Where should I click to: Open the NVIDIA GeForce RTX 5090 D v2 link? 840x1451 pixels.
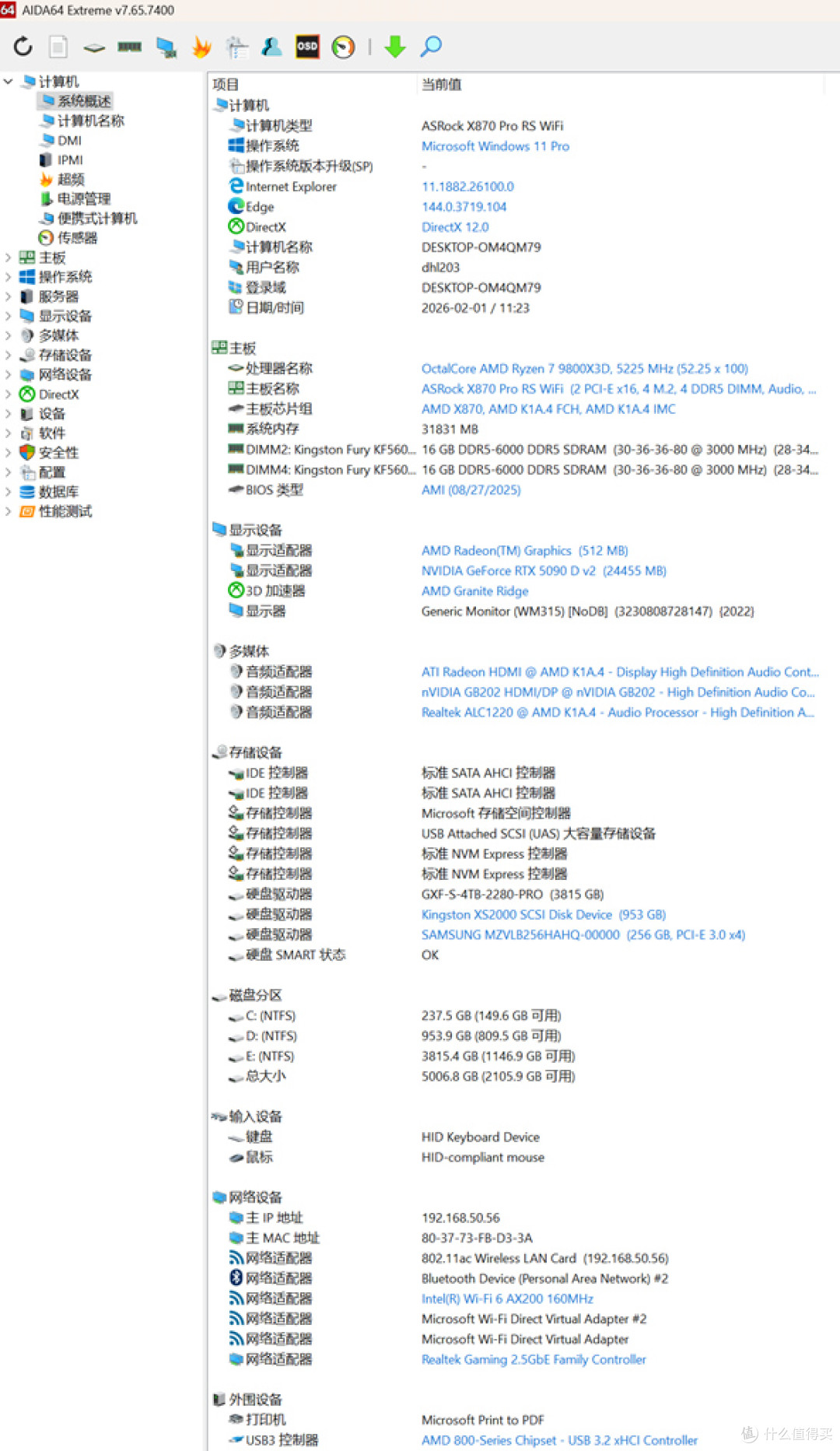click(544, 570)
